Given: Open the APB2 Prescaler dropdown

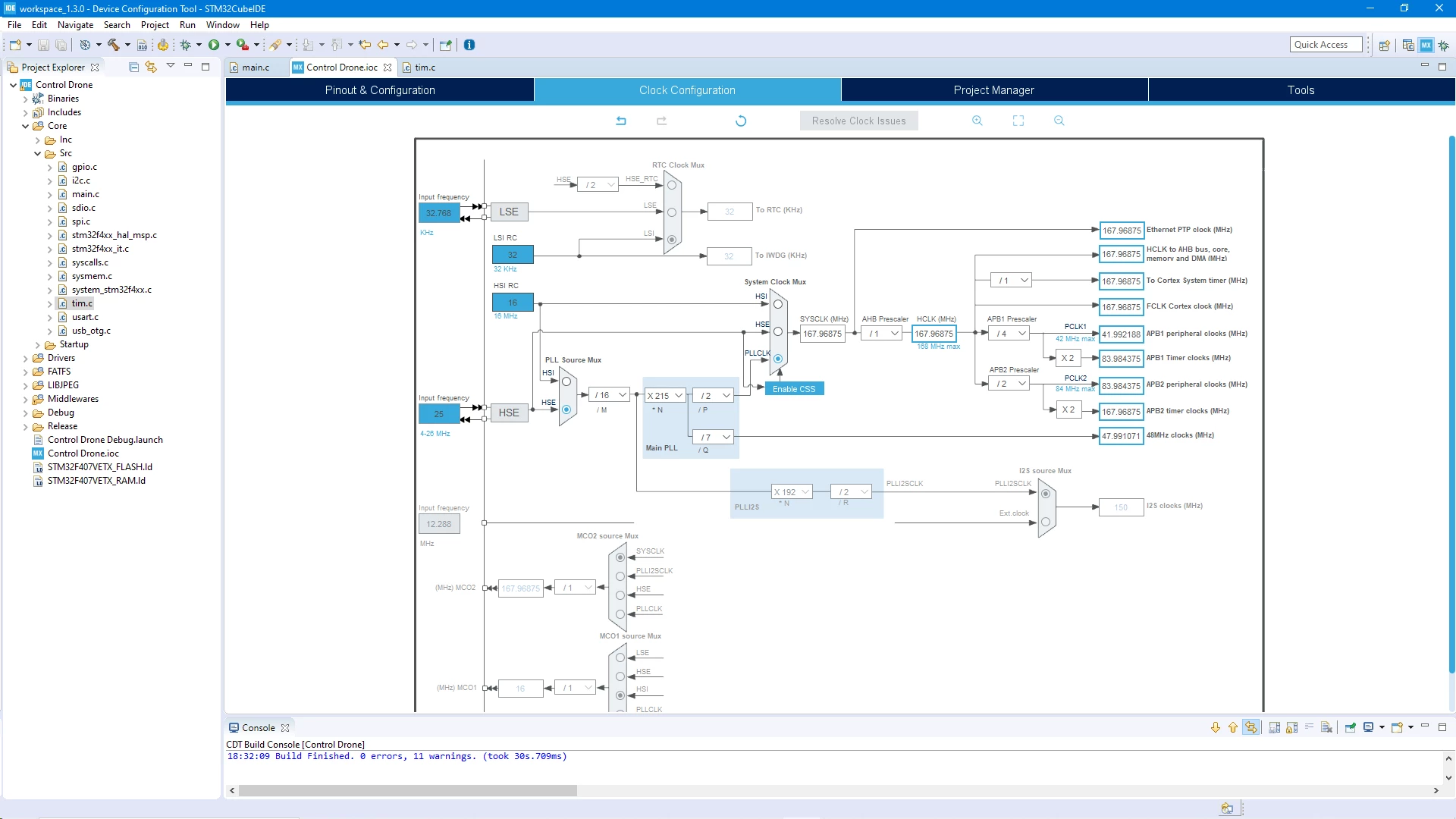Looking at the screenshot, I should 1009,384.
